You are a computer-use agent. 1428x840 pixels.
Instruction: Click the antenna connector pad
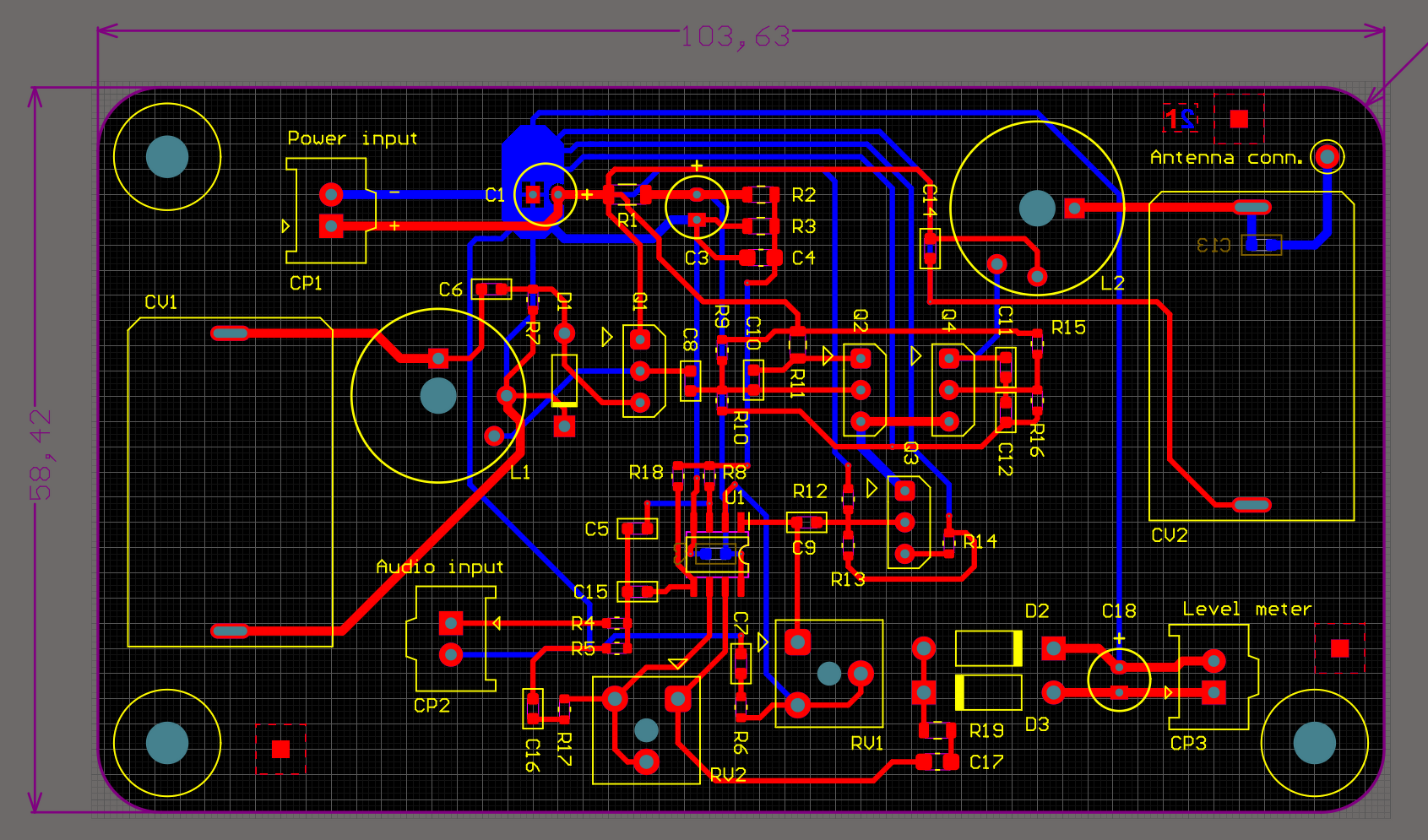[x=1328, y=156]
